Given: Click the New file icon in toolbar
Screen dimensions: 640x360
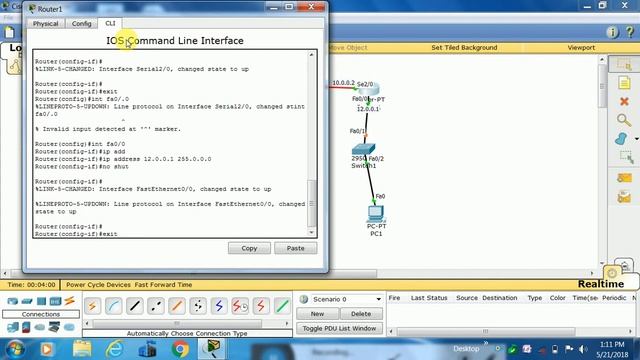Looking at the screenshot, I should point(10,32).
